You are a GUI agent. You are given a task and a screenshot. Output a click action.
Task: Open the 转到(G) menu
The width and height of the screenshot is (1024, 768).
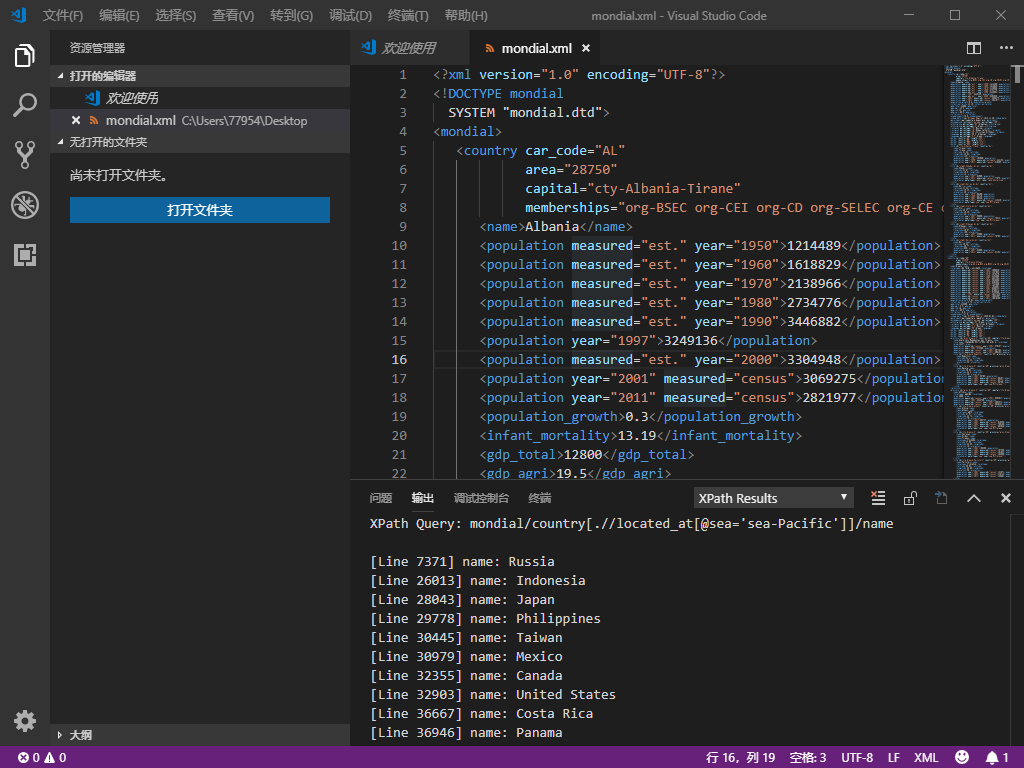pyautogui.click(x=291, y=16)
